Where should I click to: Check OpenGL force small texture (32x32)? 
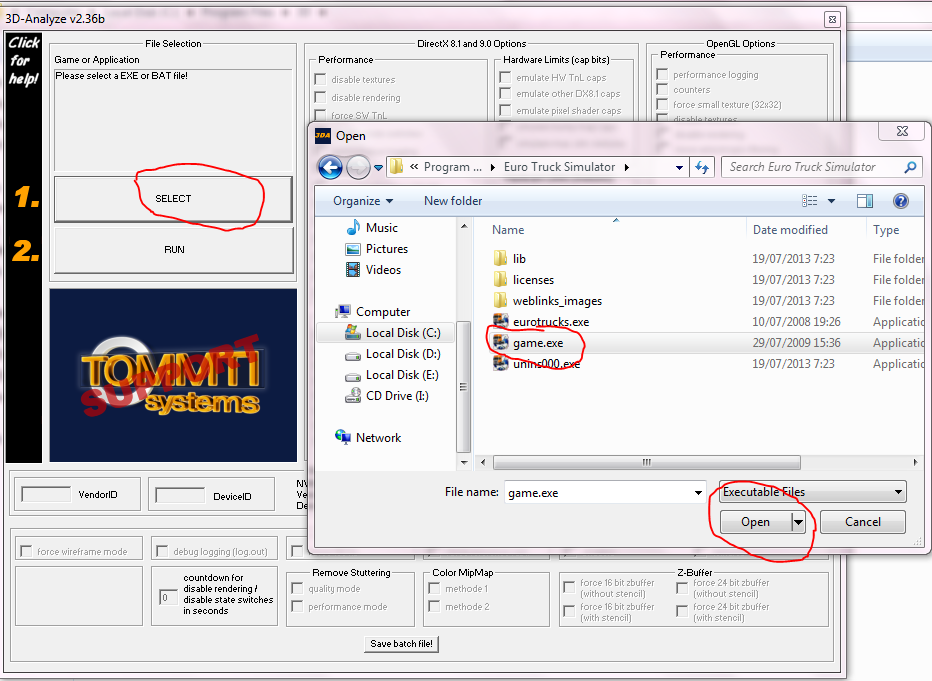click(x=662, y=104)
